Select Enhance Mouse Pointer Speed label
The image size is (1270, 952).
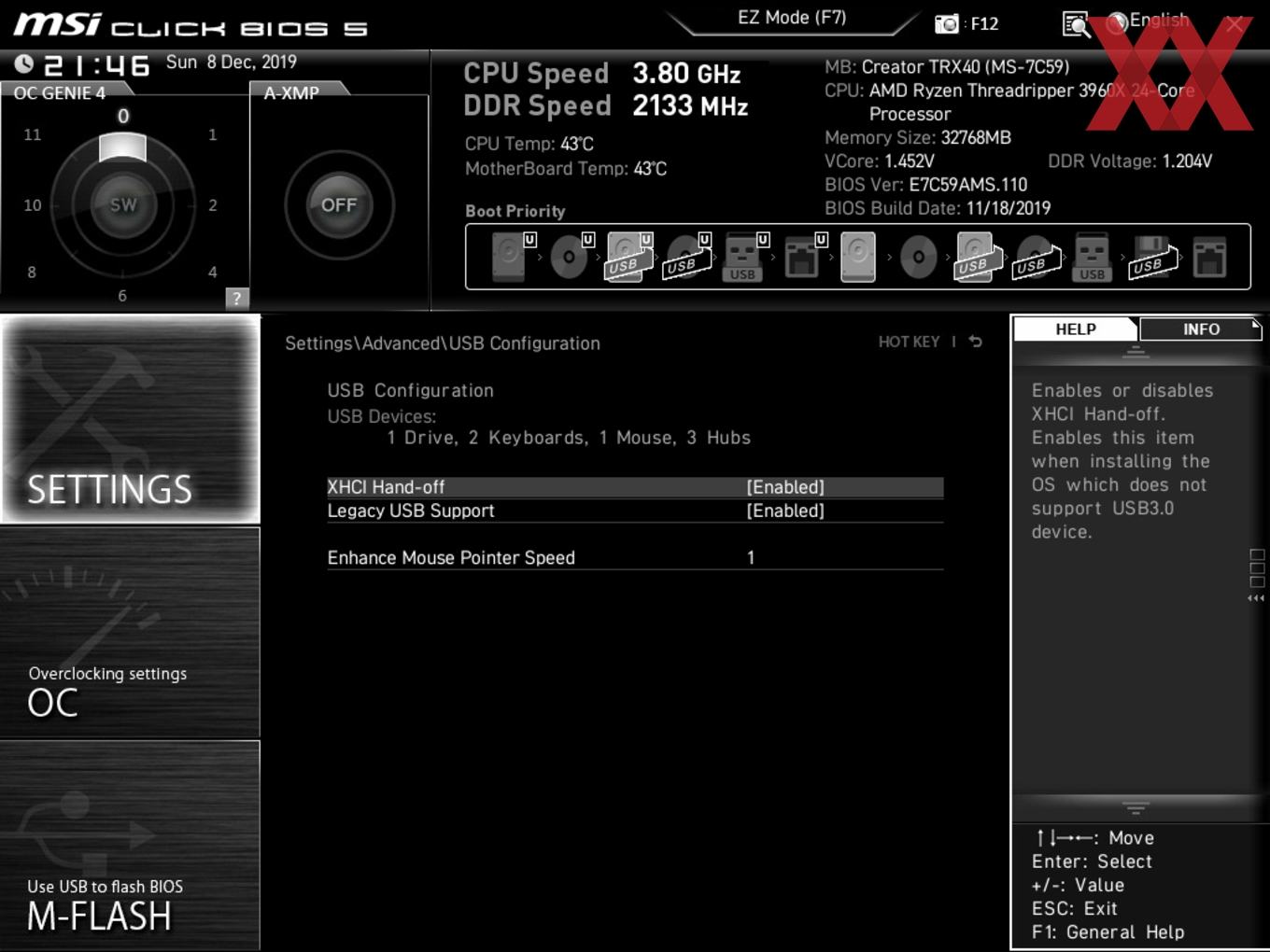click(x=451, y=557)
